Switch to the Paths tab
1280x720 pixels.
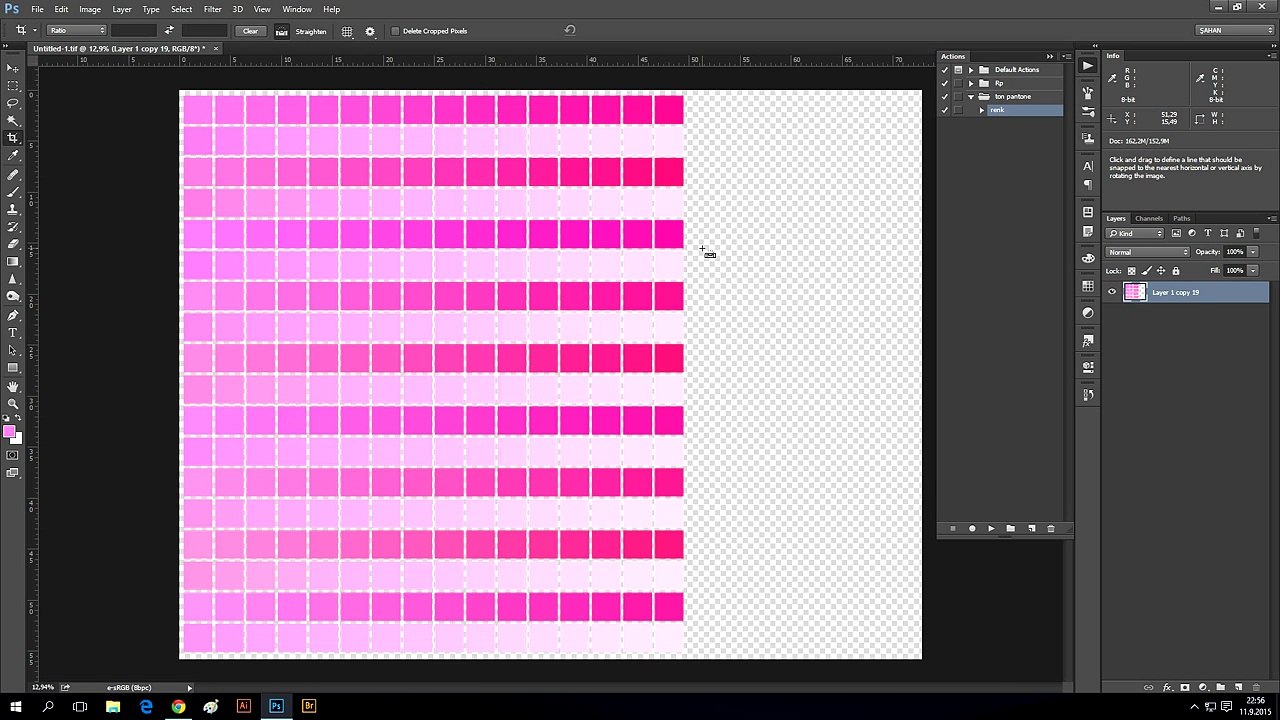(x=1182, y=218)
